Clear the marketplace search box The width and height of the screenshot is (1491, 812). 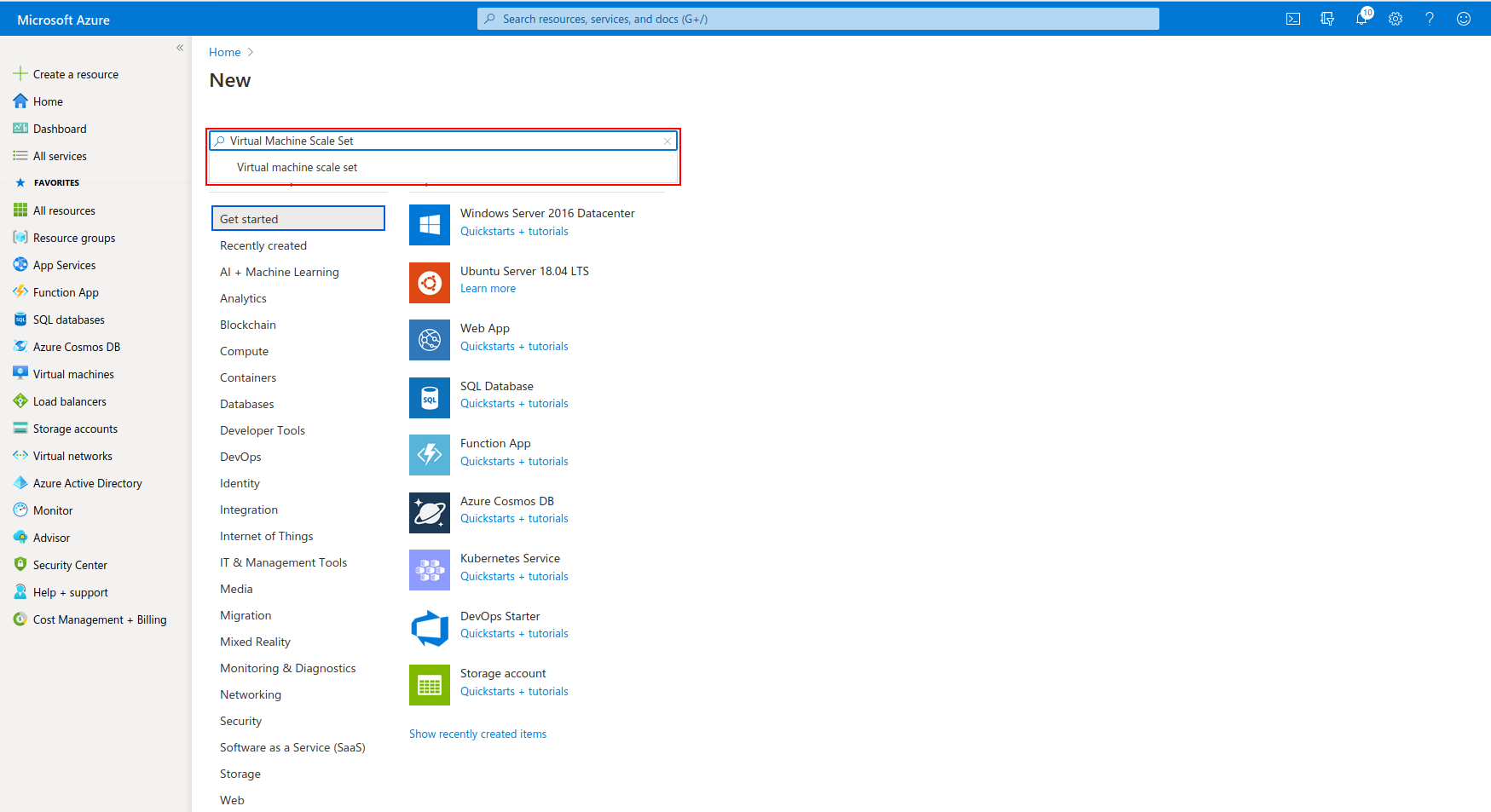(667, 141)
